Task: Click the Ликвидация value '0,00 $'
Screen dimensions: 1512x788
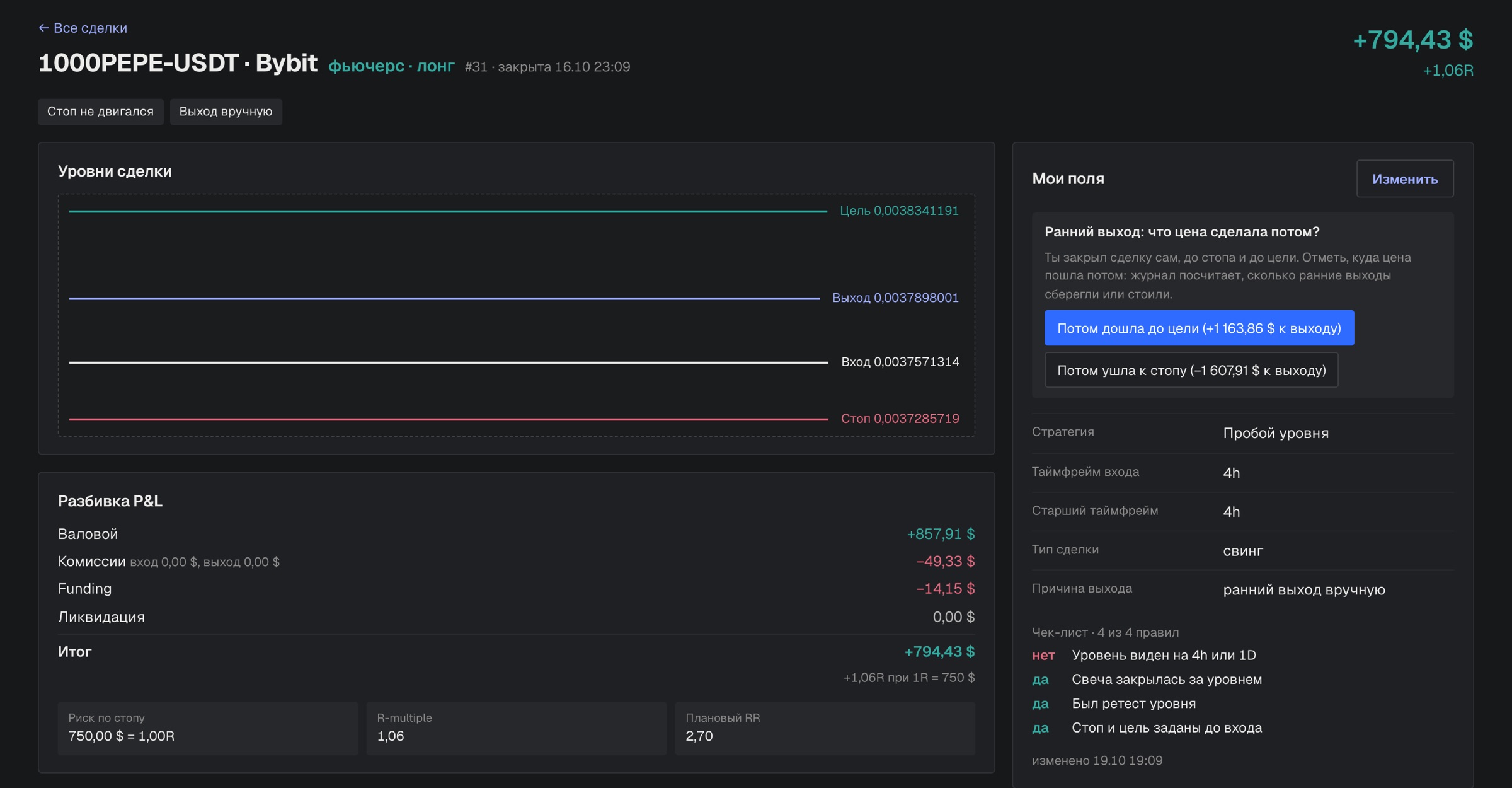Action: tap(954, 617)
